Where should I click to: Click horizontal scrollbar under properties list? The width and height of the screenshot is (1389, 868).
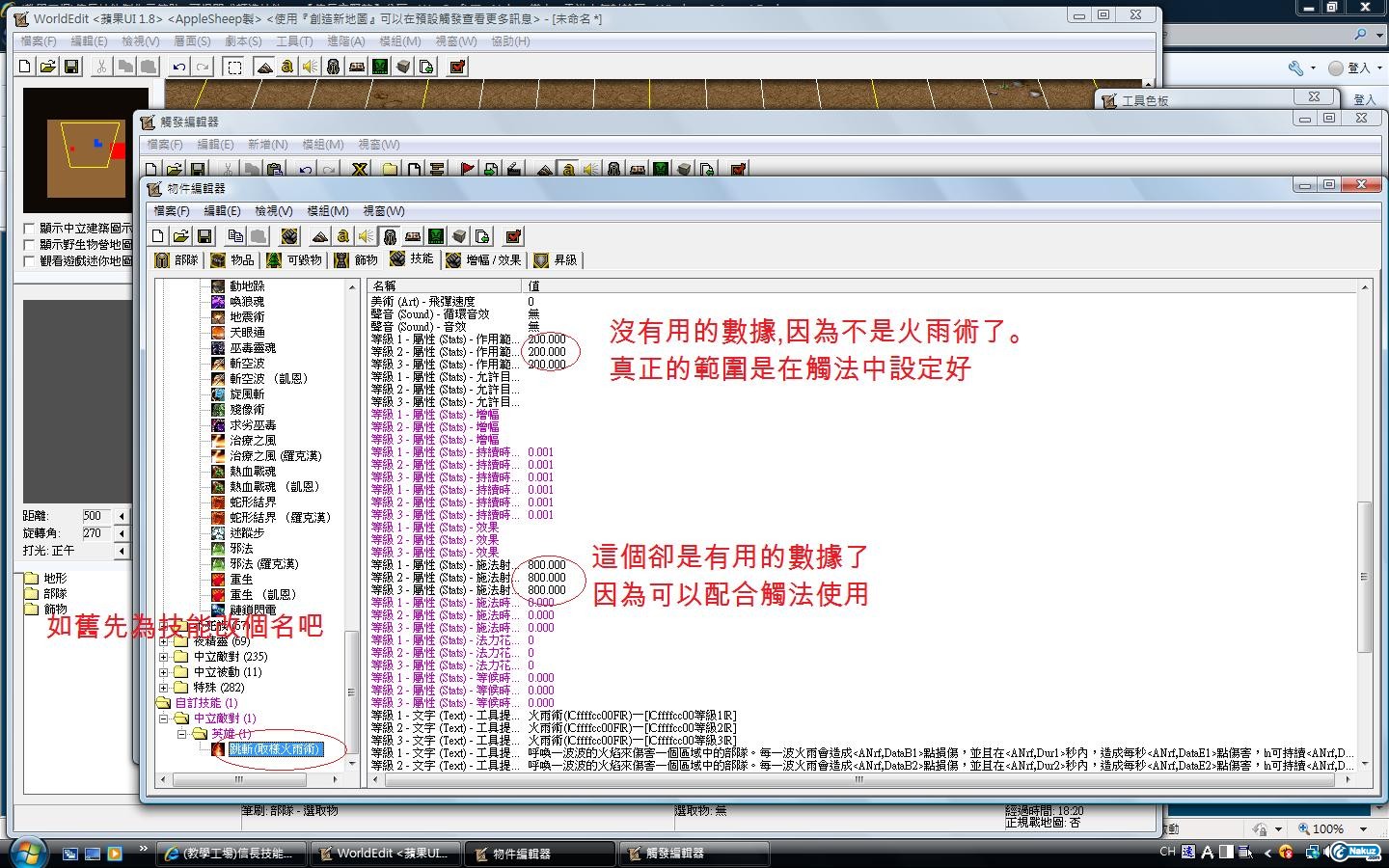tap(862, 779)
